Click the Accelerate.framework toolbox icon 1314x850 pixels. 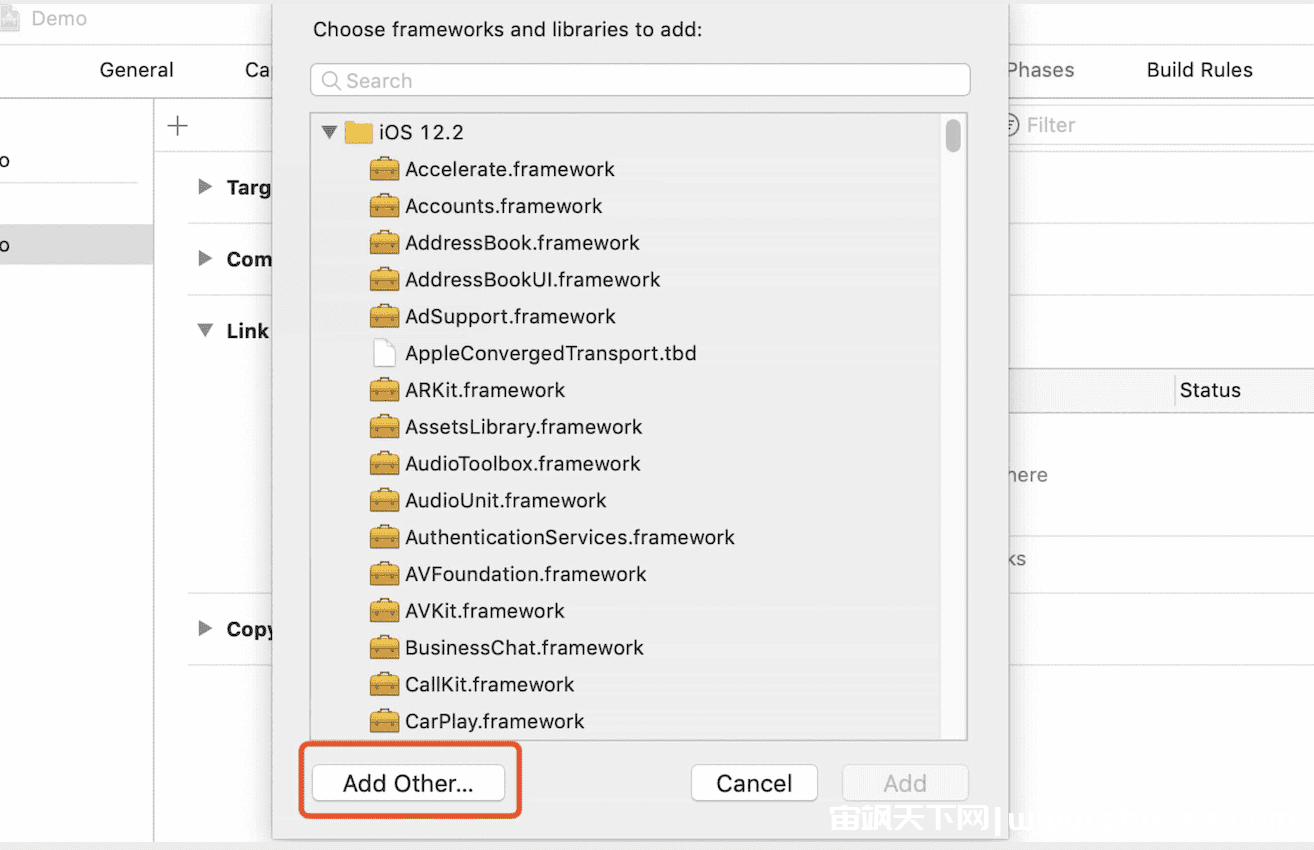[385, 169]
